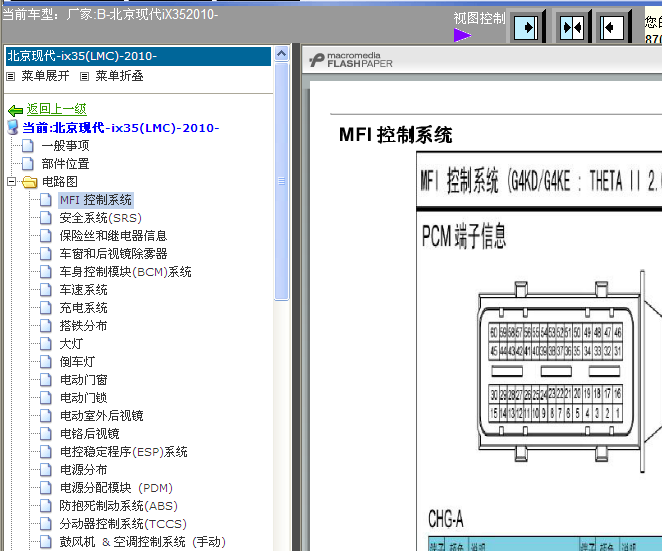Open 车身控制模块(BCM)系统 entry
The height and width of the screenshot is (551, 662).
(125, 272)
